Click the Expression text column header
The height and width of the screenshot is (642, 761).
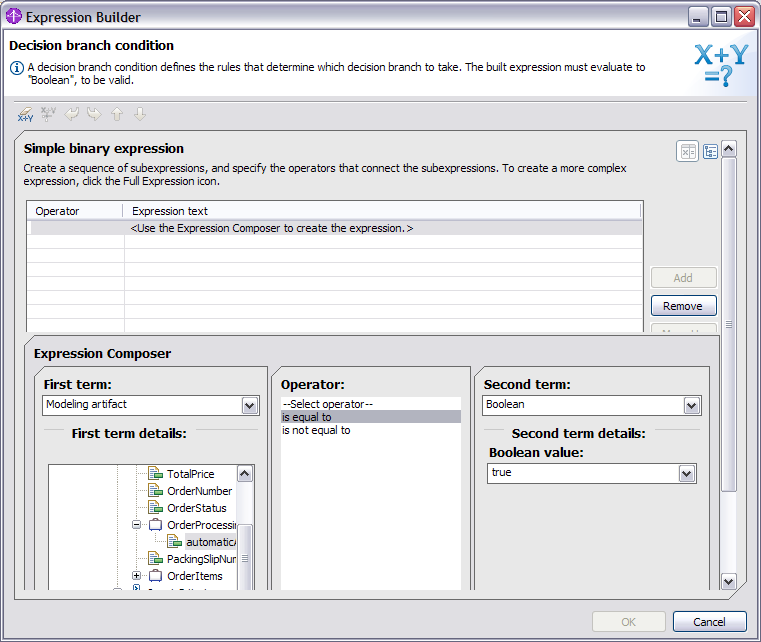click(x=382, y=211)
